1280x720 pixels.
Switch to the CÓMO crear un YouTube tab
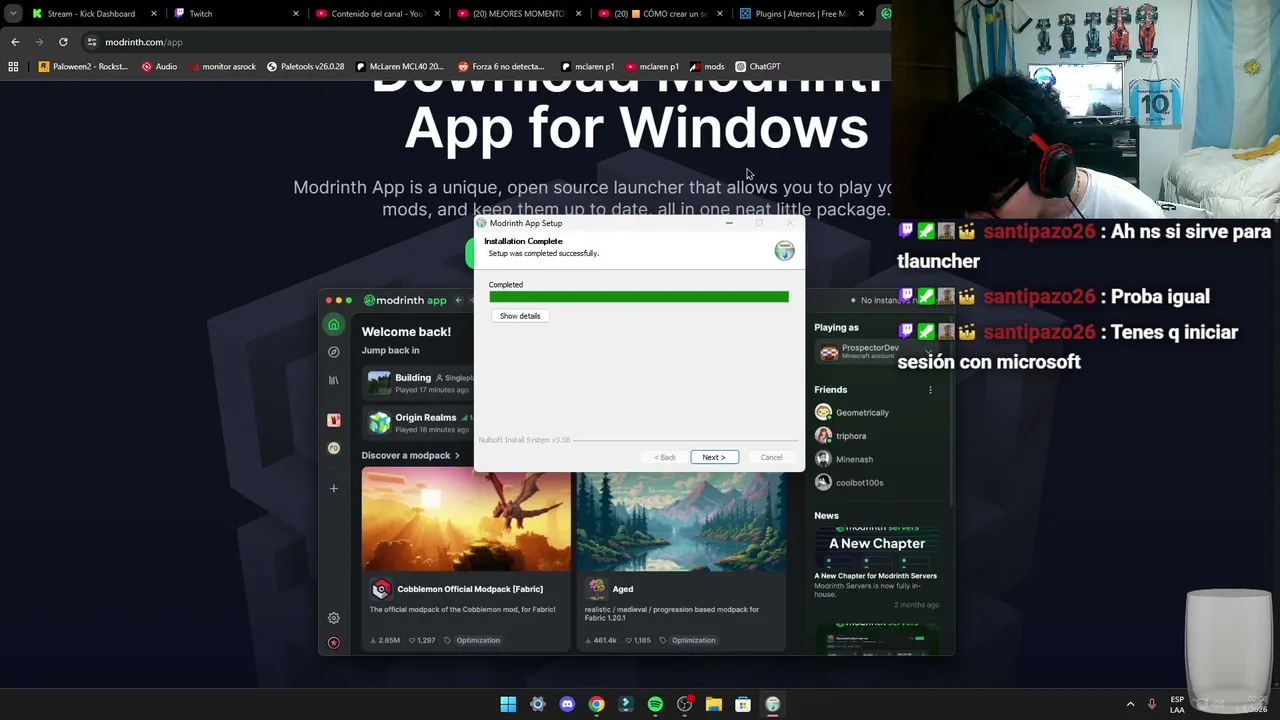click(x=661, y=14)
